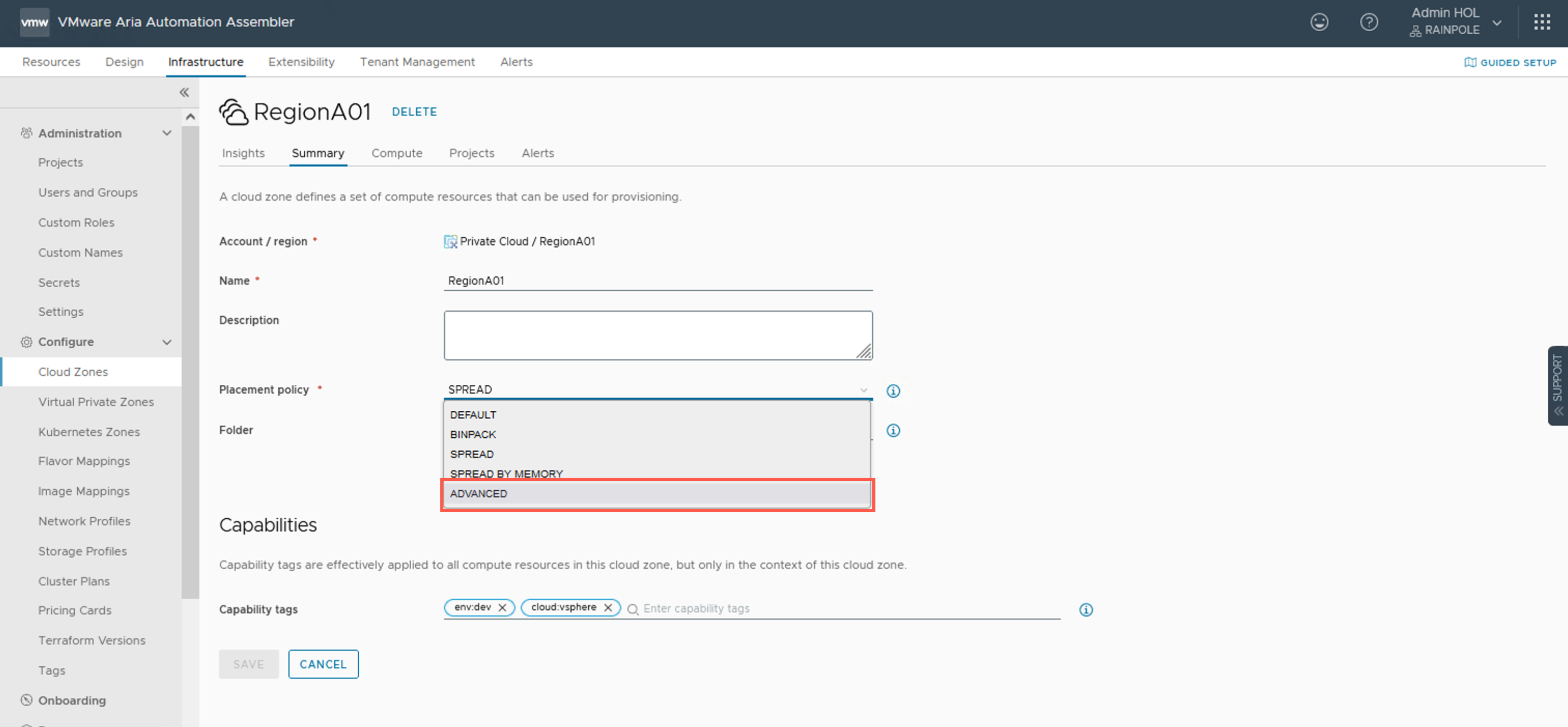Click the capability tags info icon

[x=1085, y=610]
